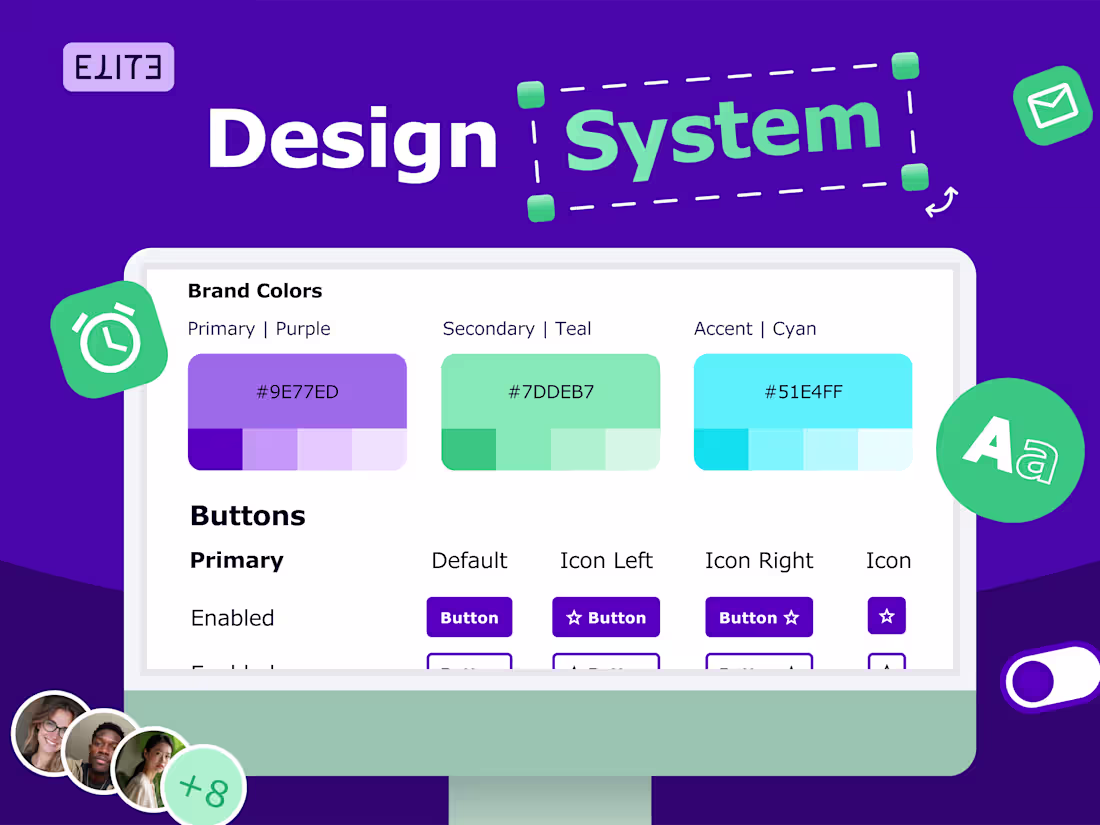This screenshot has width=1100, height=825.
Task: Select the Default button column header
Action: pos(469,560)
